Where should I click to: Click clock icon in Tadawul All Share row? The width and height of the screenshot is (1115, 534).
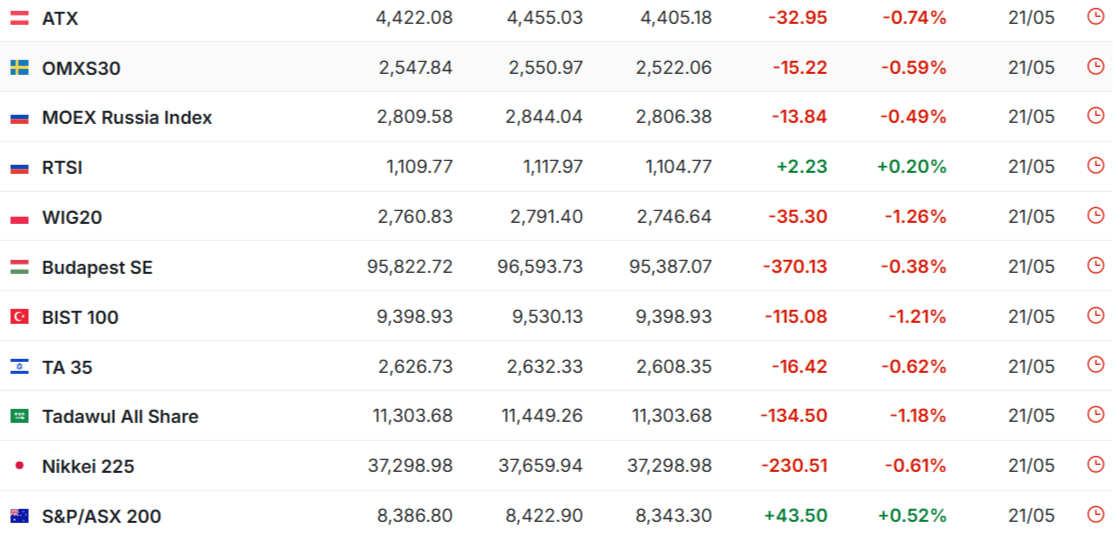[x=1095, y=414]
